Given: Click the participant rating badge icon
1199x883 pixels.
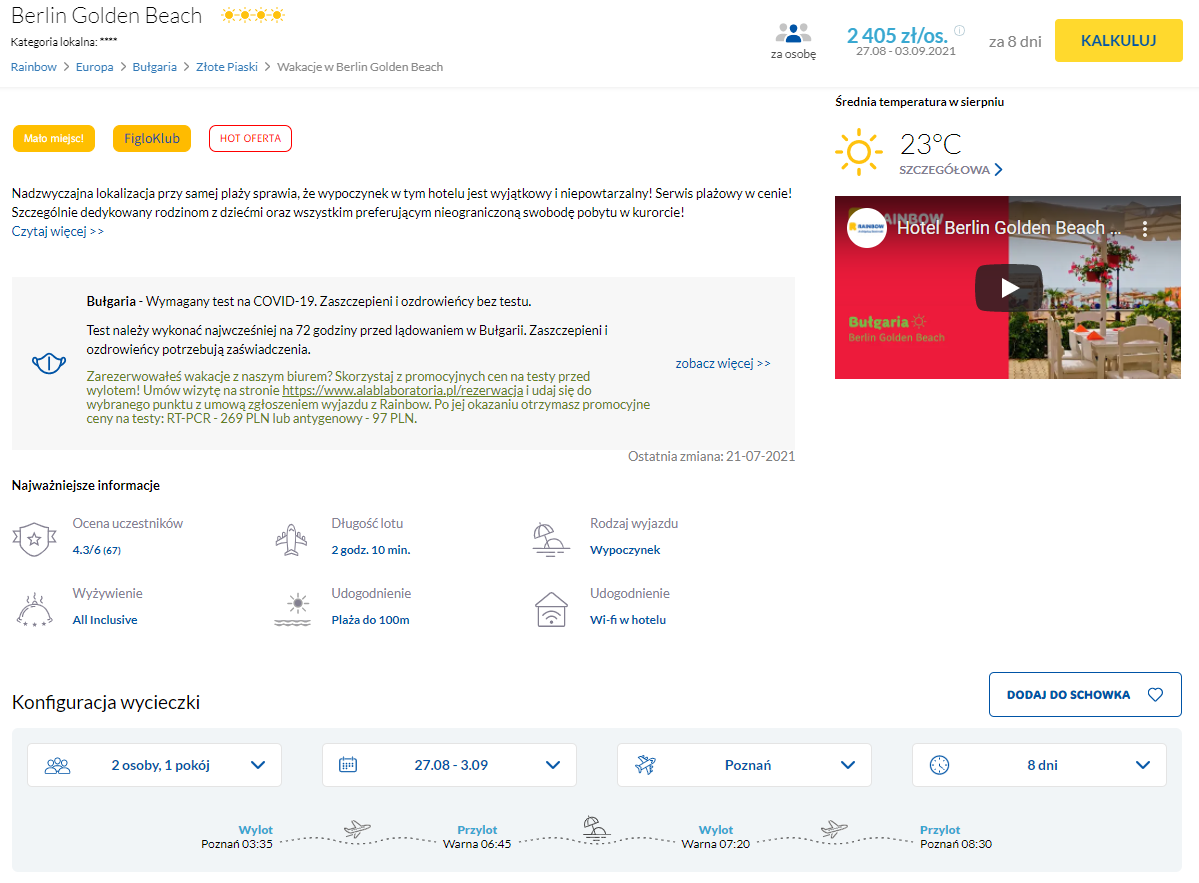Looking at the screenshot, I should (34, 539).
